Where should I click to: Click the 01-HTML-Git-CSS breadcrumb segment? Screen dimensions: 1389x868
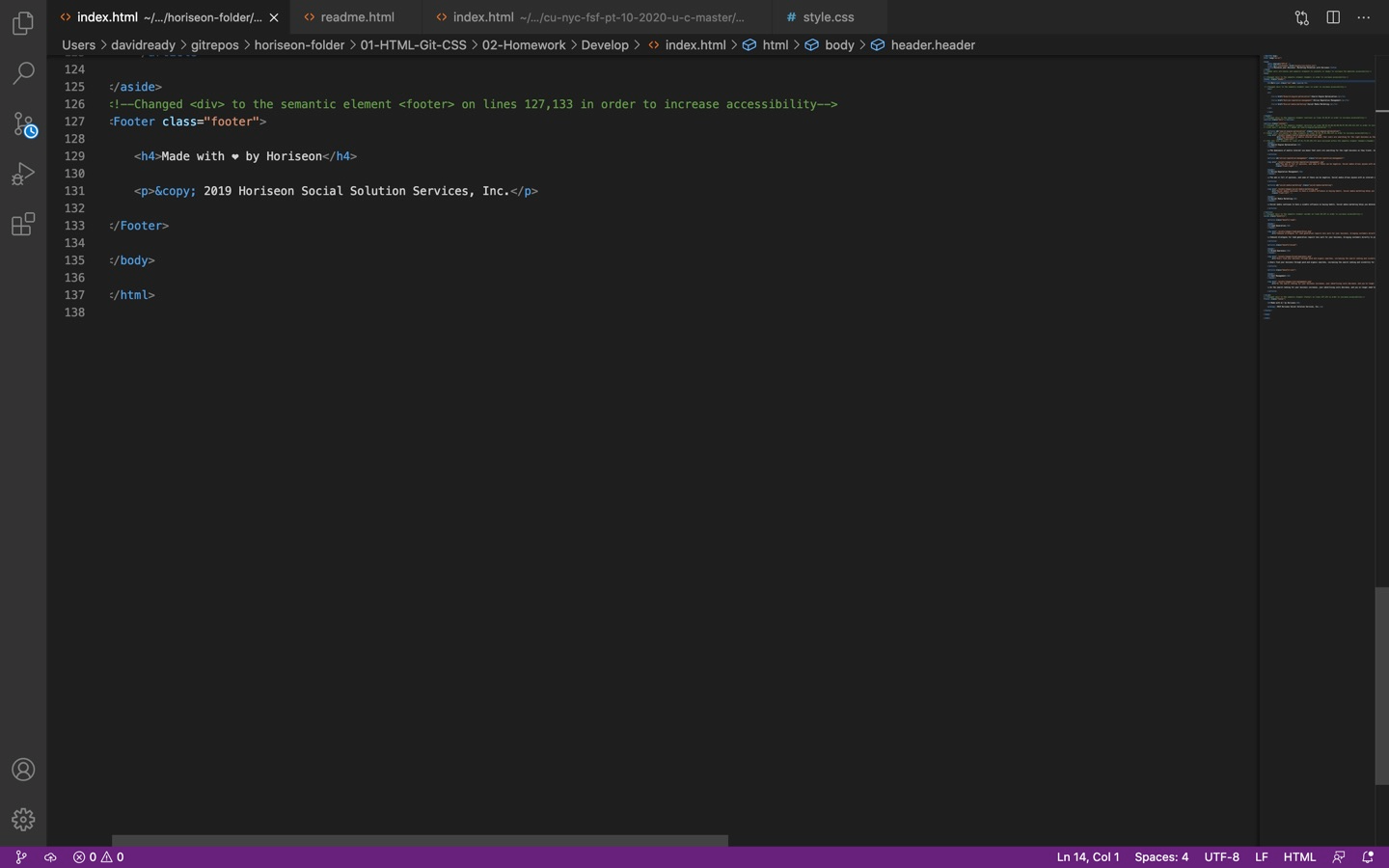coord(413,44)
